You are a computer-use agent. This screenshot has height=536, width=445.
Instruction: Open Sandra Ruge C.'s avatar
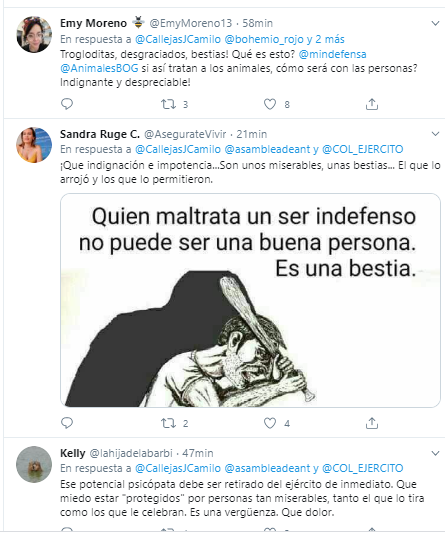[x=34, y=145]
